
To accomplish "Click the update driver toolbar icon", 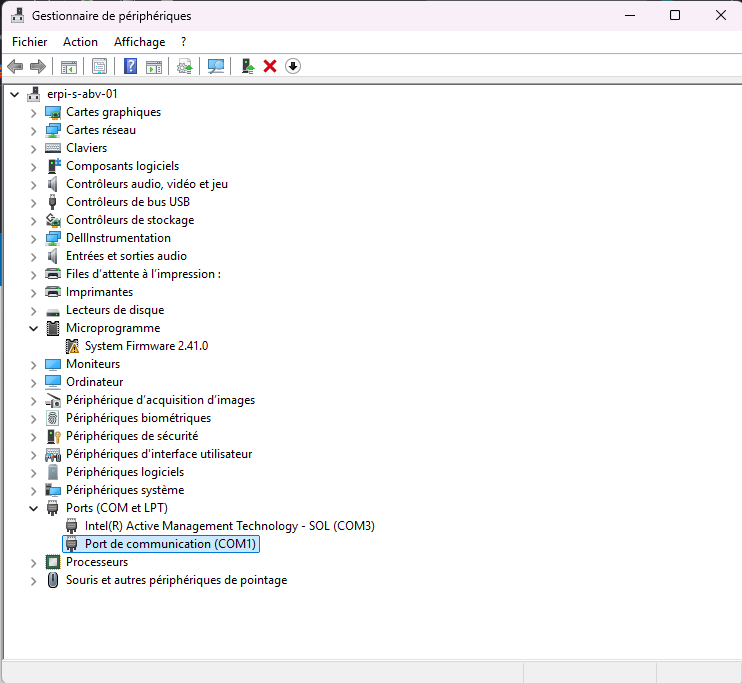I will click(184, 66).
